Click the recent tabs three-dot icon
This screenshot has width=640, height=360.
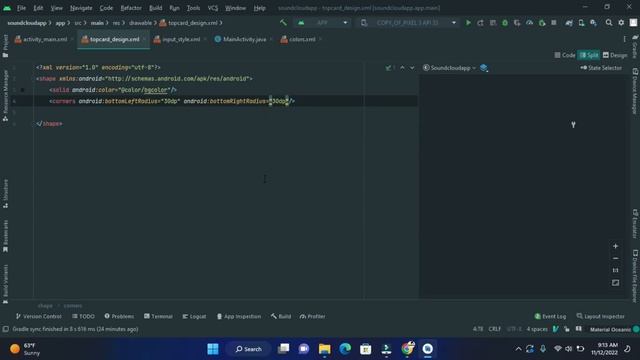pyautogui.click(x=624, y=39)
